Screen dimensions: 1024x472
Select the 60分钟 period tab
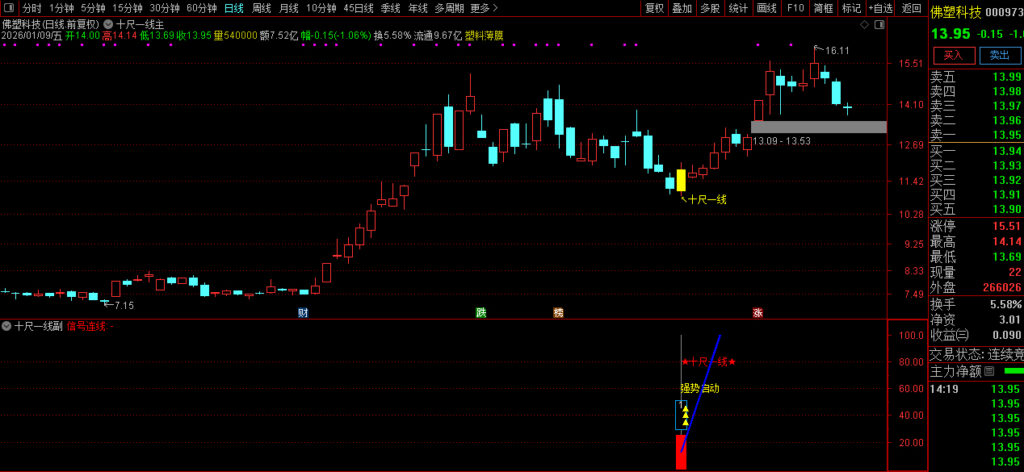coord(202,8)
